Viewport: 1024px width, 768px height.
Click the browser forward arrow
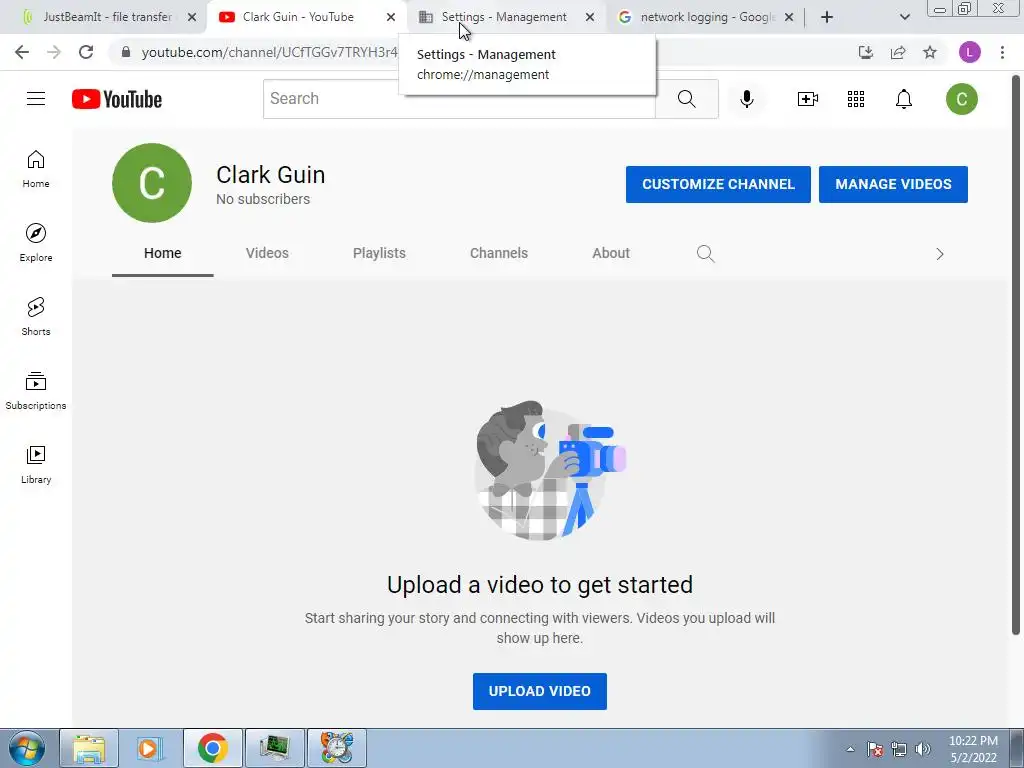54,52
